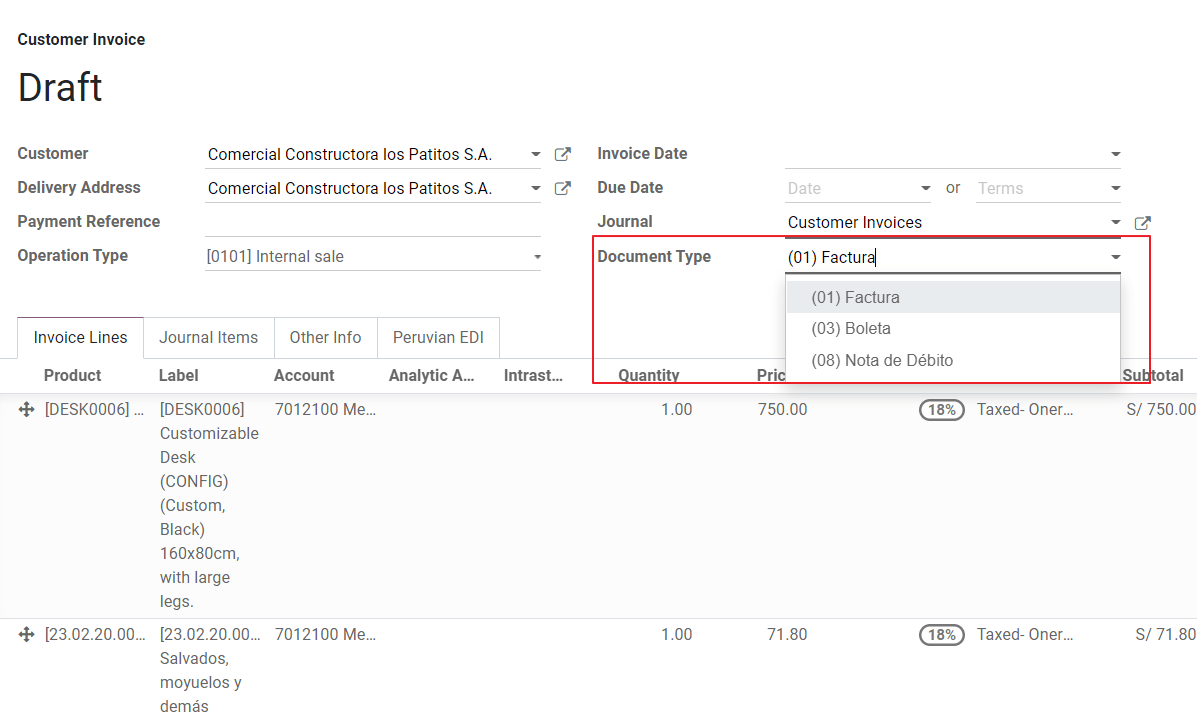This screenshot has height=713, width=1197.
Task: Click the 18% tax badge on the second line
Action: coord(941,634)
